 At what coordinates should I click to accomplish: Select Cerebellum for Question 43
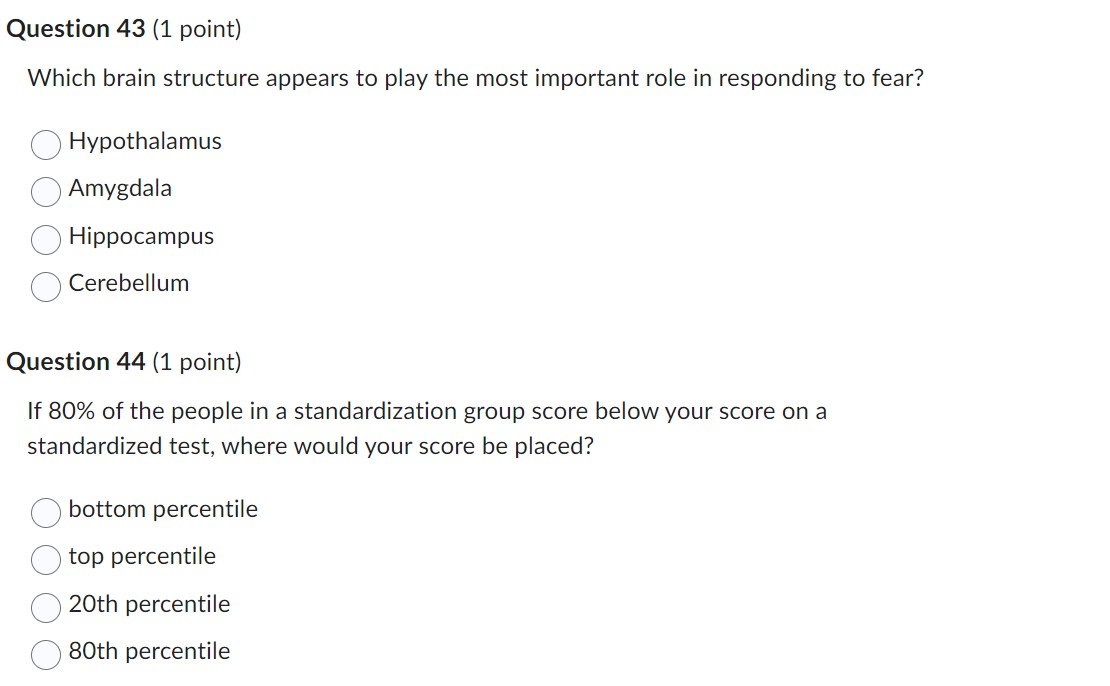[x=44, y=287]
